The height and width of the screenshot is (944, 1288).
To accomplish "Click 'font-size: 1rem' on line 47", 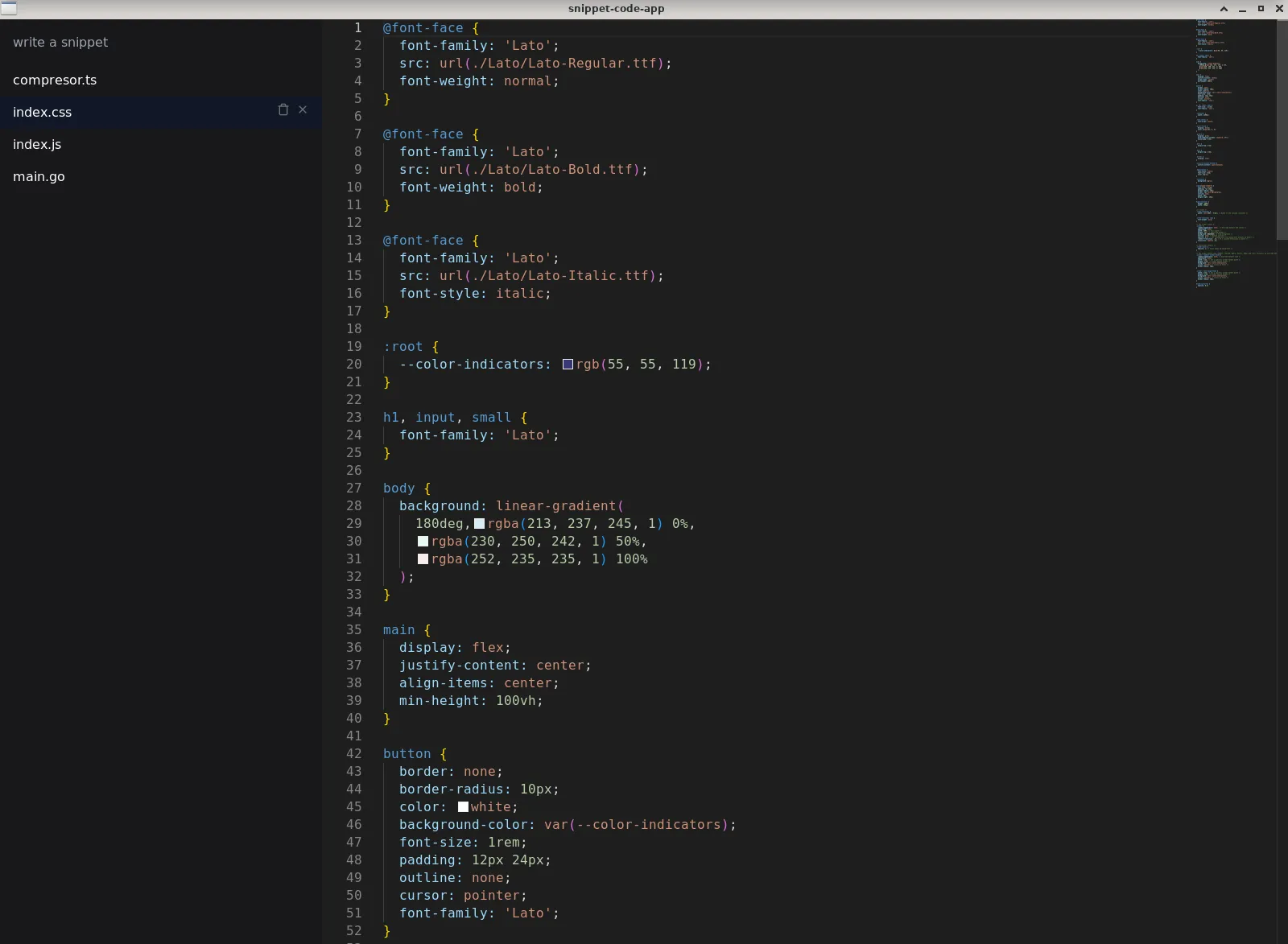I will (463, 843).
